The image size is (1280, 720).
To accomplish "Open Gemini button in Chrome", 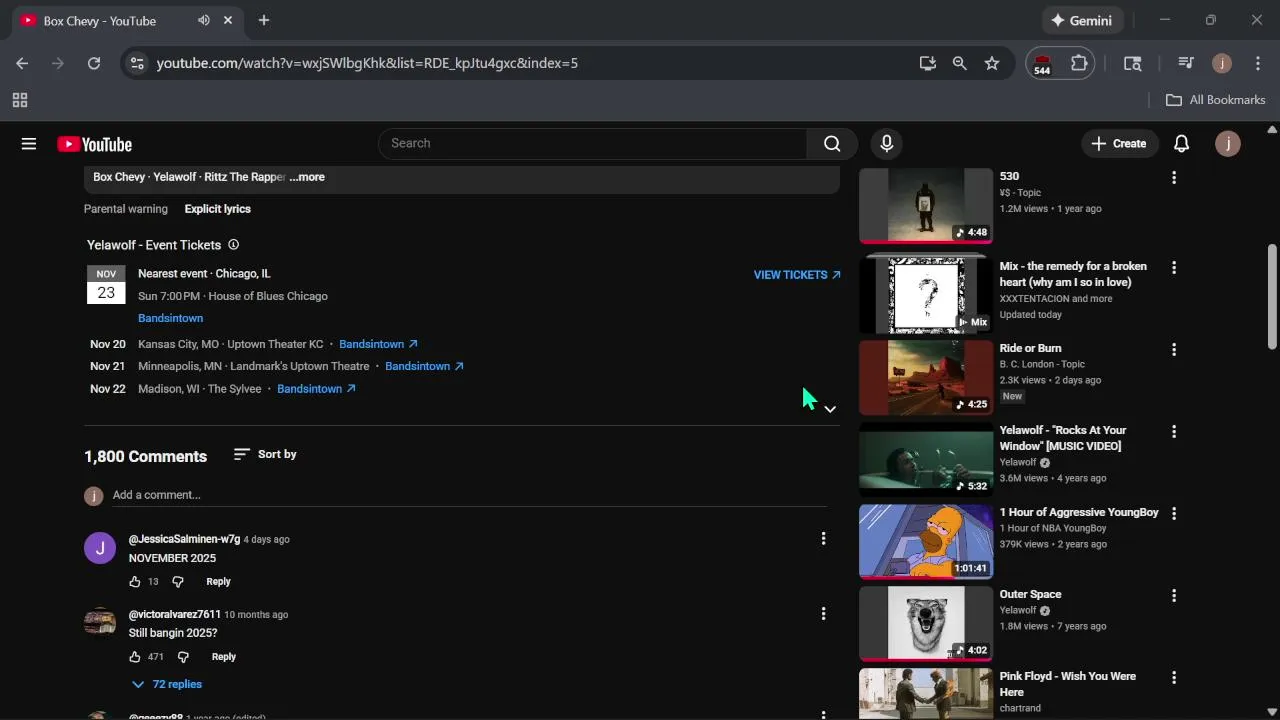I will [1081, 20].
